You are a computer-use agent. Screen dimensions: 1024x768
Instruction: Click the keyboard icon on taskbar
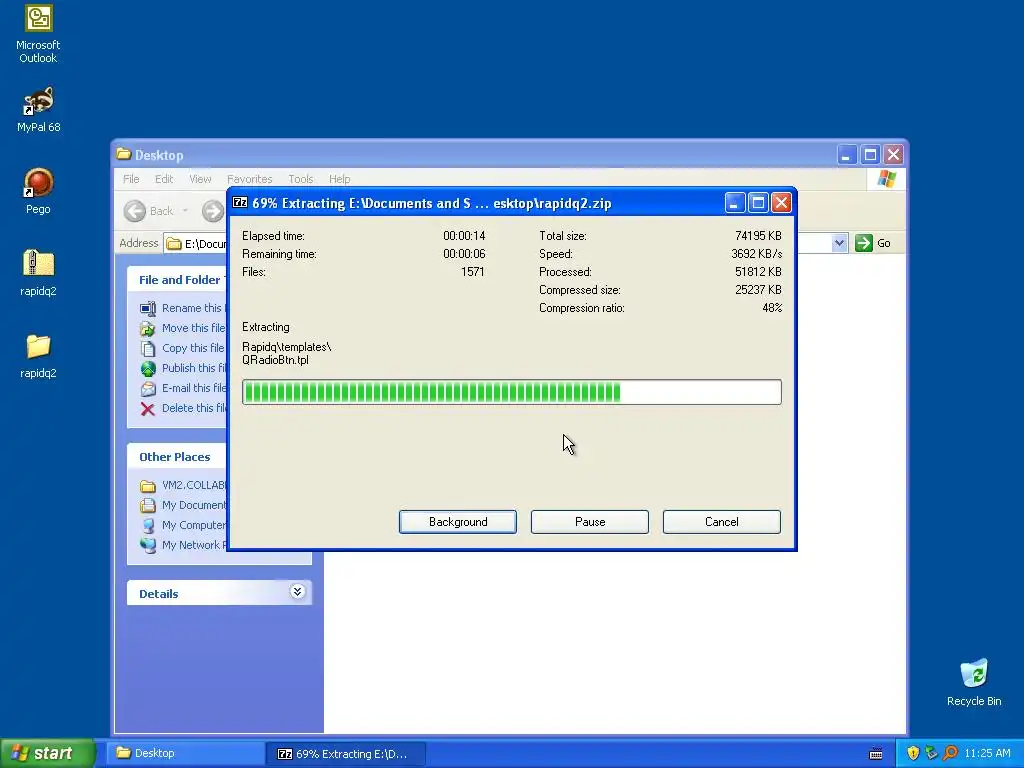coord(876,754)
